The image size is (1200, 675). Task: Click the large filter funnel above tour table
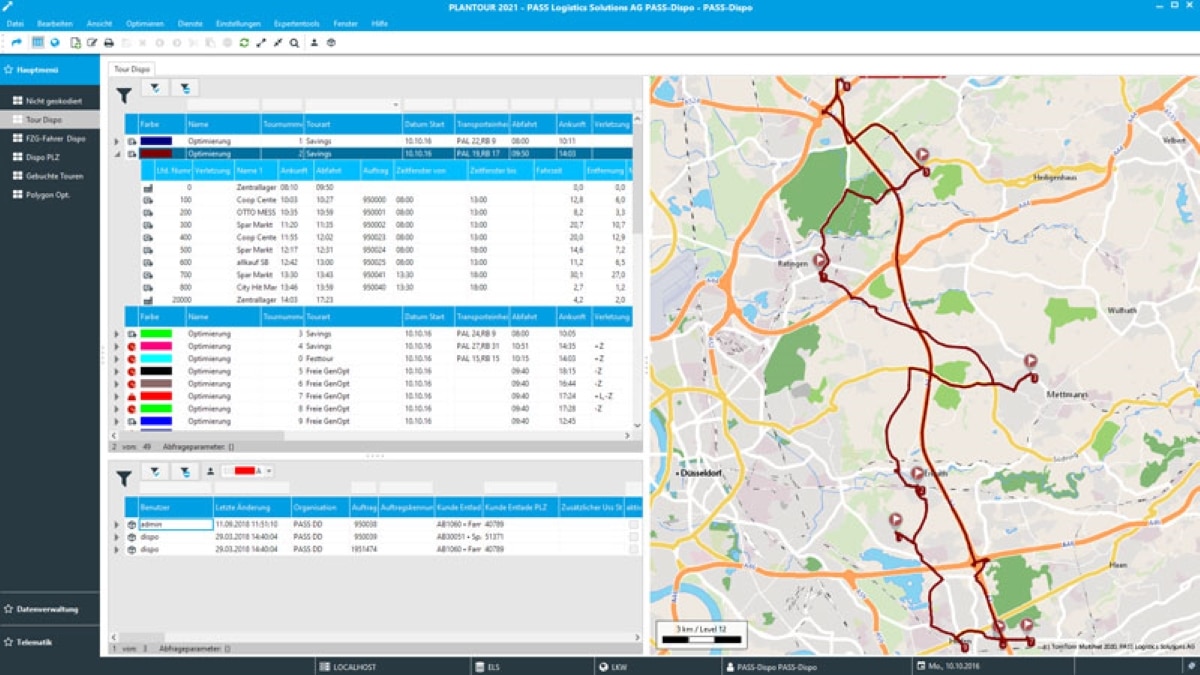tap(123, 96)
